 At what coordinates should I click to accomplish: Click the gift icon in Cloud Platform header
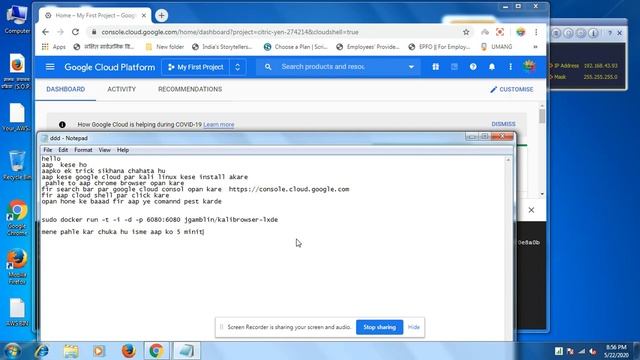click(x=436, y=67)
